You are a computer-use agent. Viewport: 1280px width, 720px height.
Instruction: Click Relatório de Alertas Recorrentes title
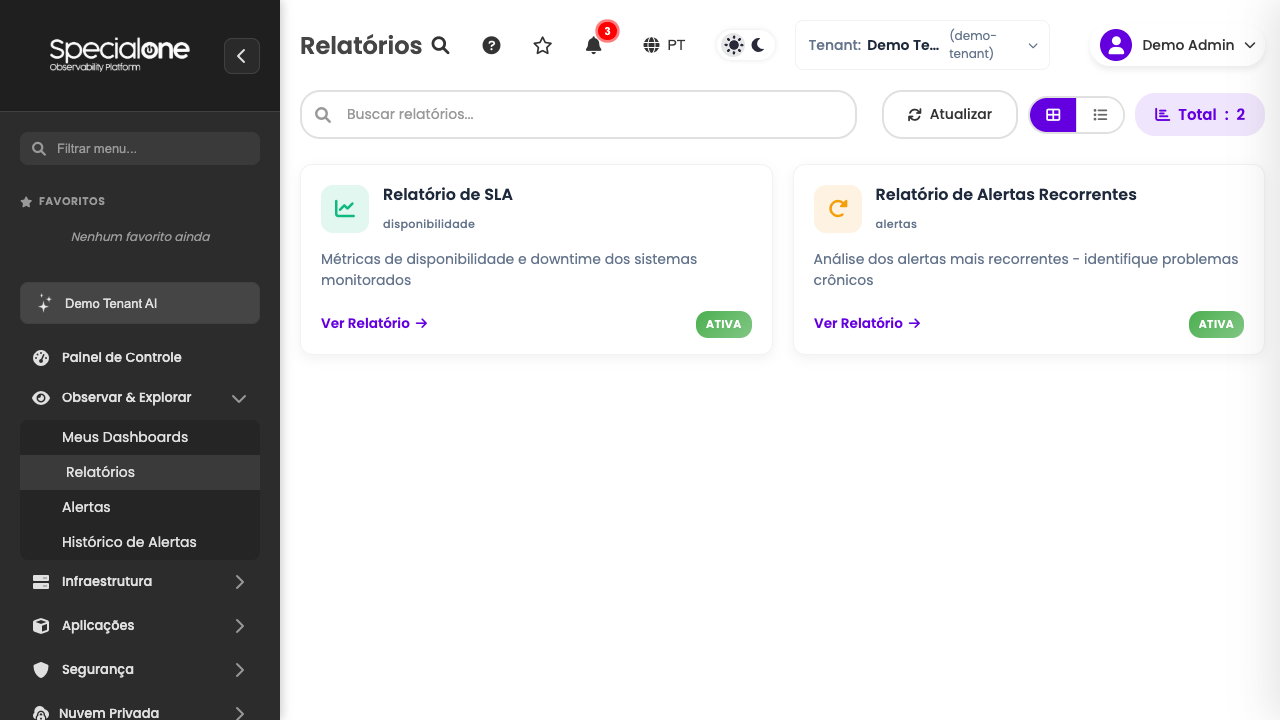pyautogui.click(x=1006, y=194)
